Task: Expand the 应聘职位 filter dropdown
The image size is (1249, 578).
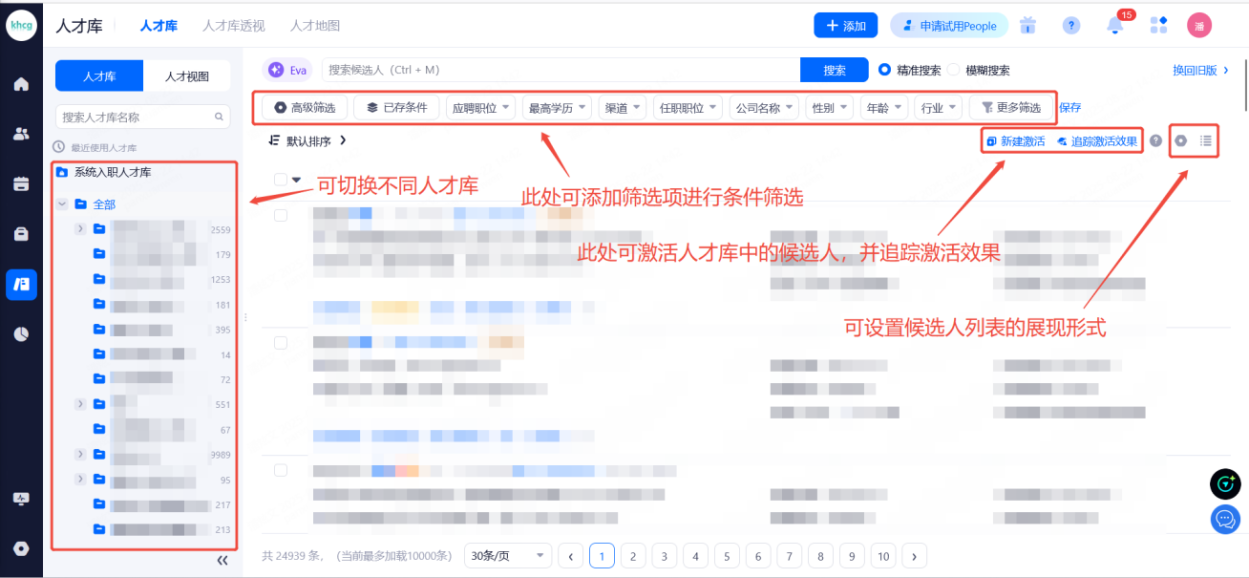Action: (x=480, y=108)
